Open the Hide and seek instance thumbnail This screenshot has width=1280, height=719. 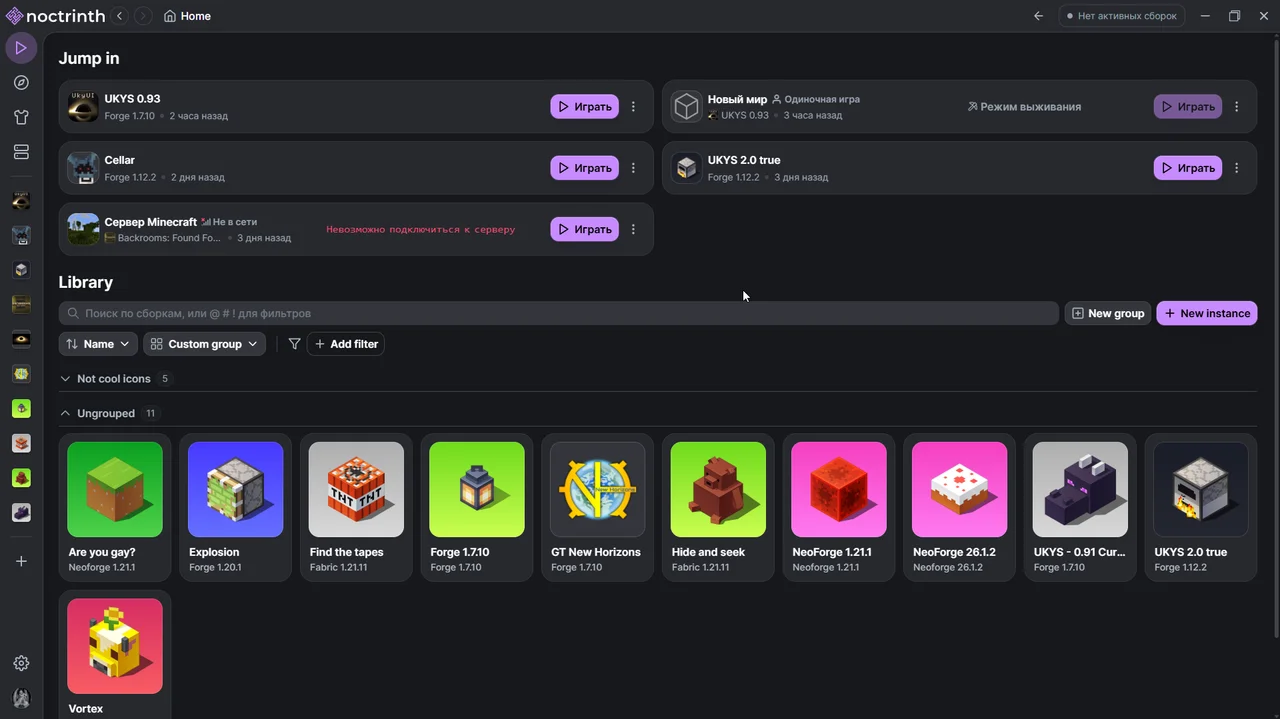(x=718, y=489)
